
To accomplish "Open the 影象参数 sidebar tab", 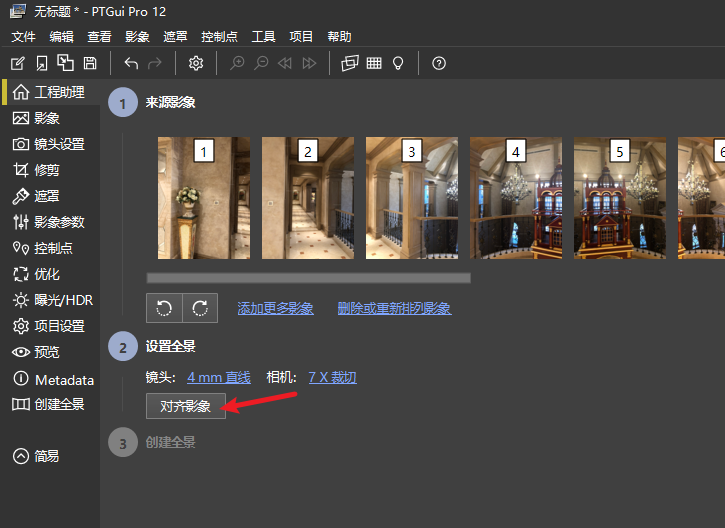I will (x=49, y=222).
